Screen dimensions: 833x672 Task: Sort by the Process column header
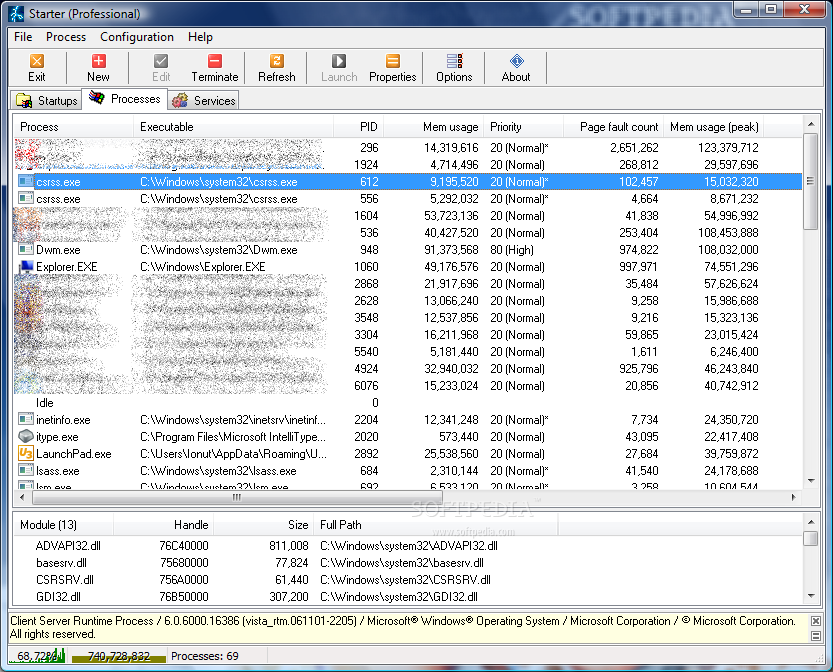pyautogui.click(x=73, y=127)
